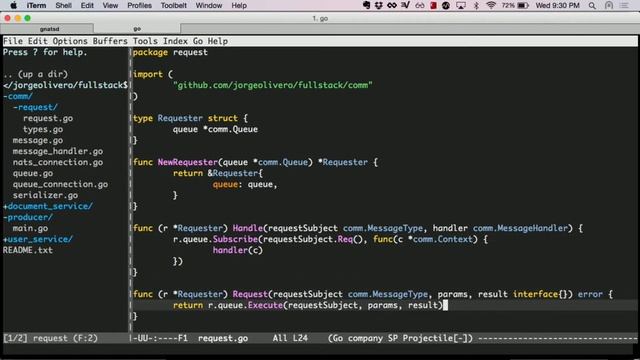Image resolution: width=640 pixels, height=360 pixels.
Task: Collapse the request/ directory
Action: point(36,107)
